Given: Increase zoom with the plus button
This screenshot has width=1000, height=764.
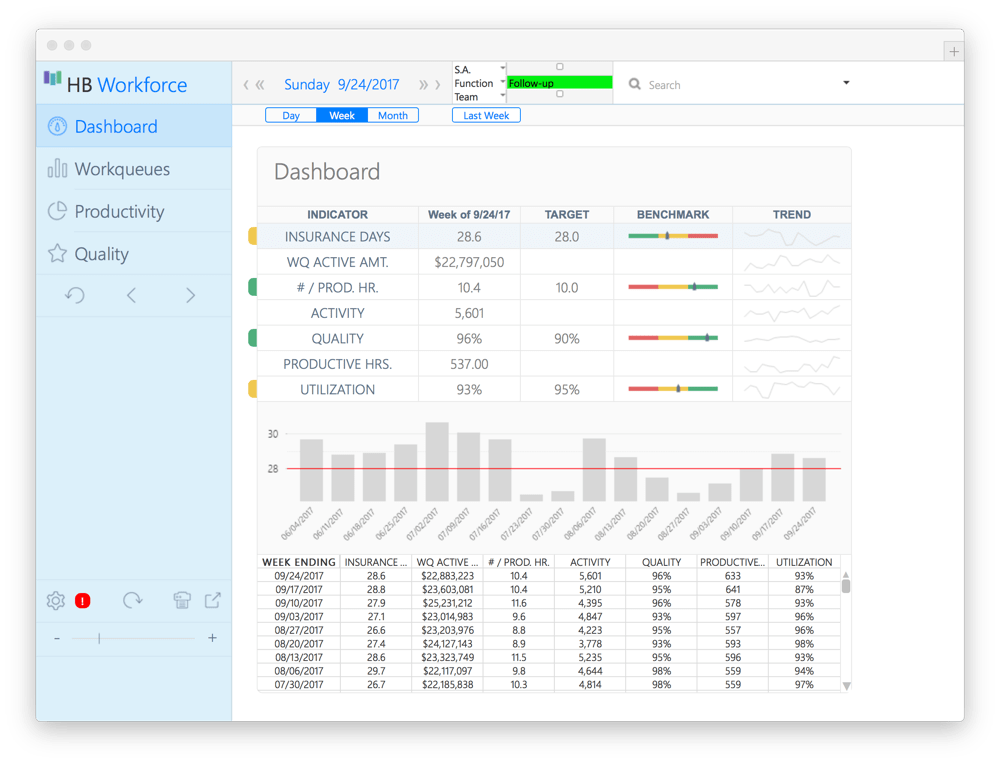Looking at the screenshot, I should pyautogui.click(x=212, y=638).
